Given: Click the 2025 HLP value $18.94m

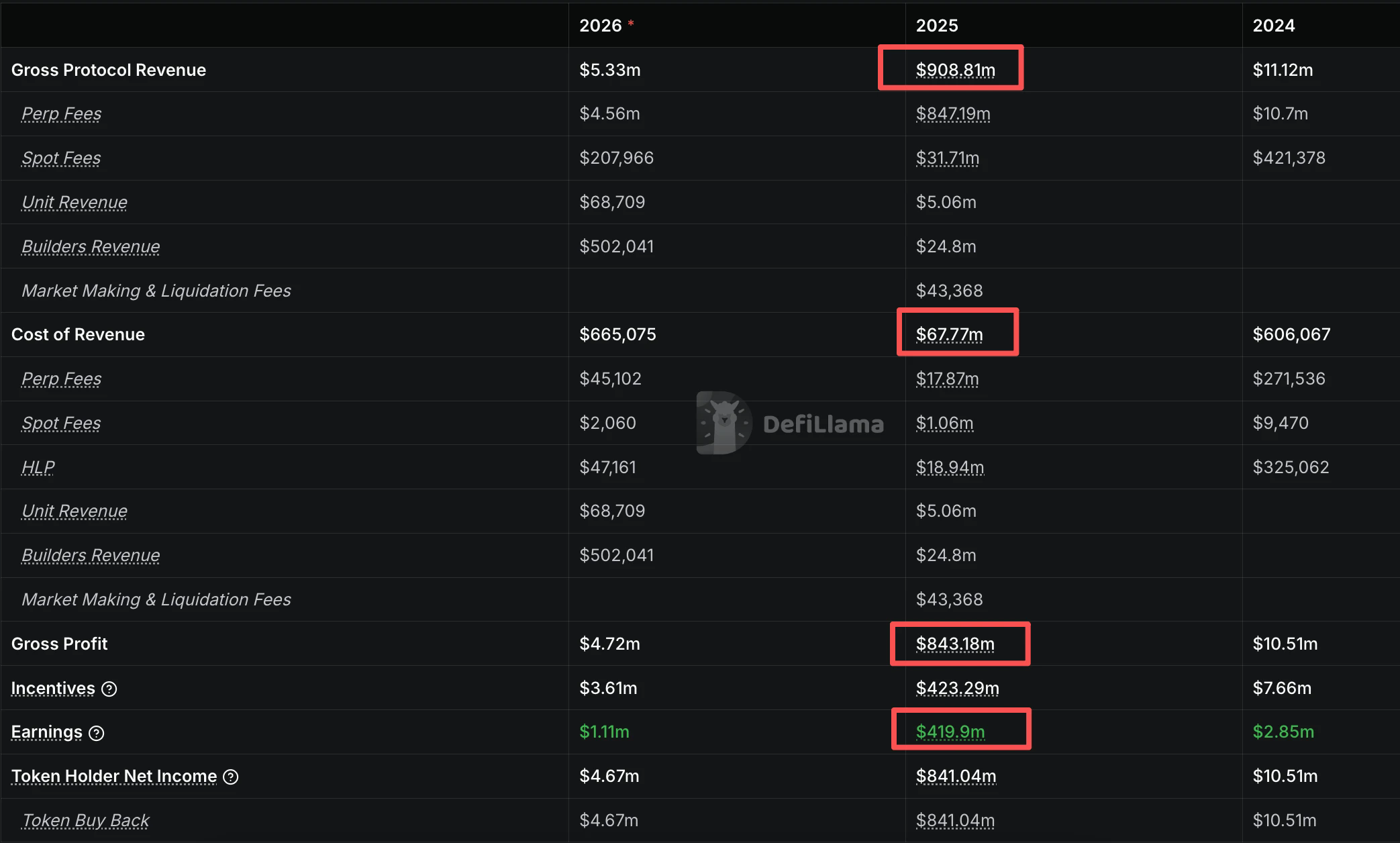Looking at the screenshot, I should 950,467.
